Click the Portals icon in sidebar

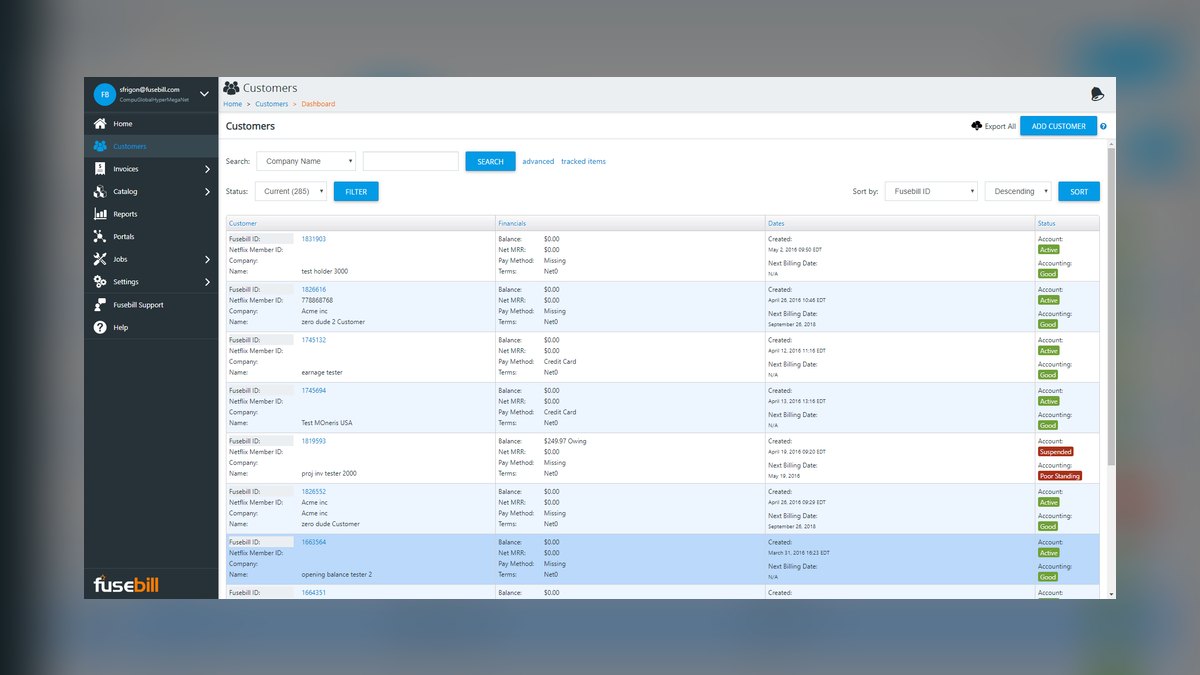100,237
